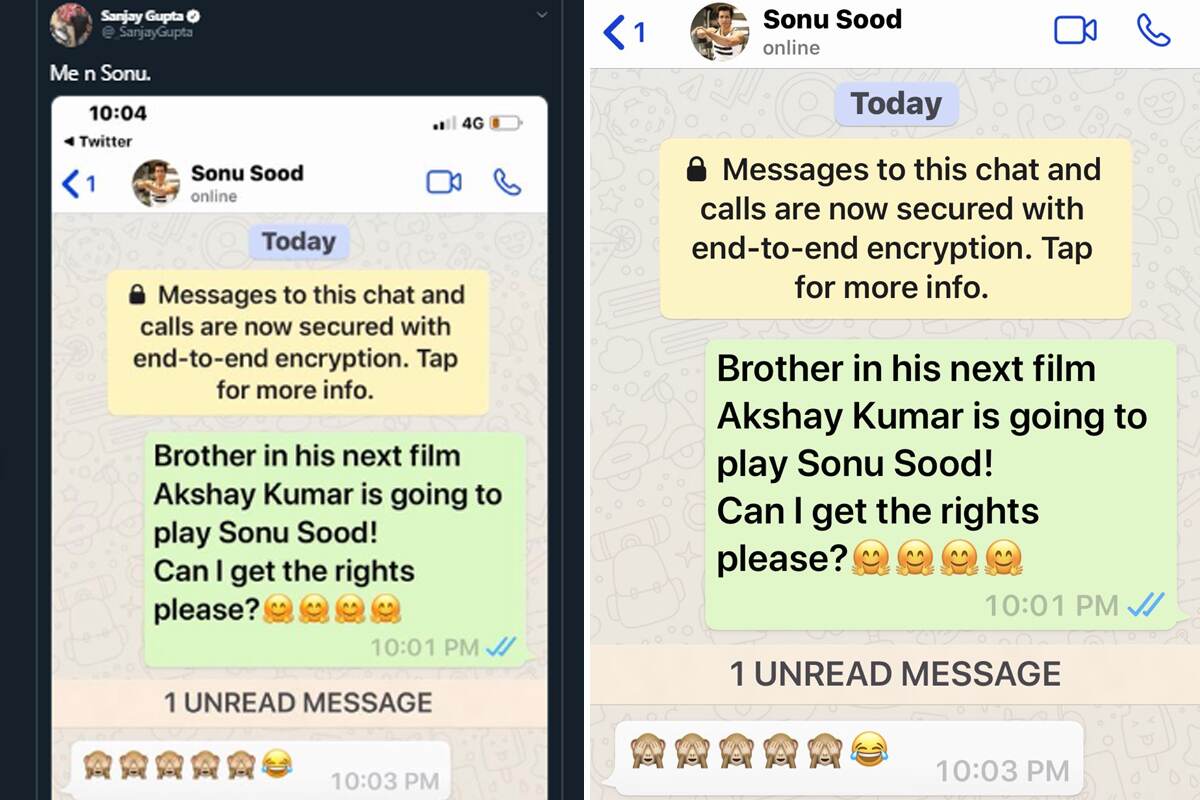Tap the Sonu Sood profile picture in the right-hand chat
Viewport: 1200px width, 800px height.
720,32
